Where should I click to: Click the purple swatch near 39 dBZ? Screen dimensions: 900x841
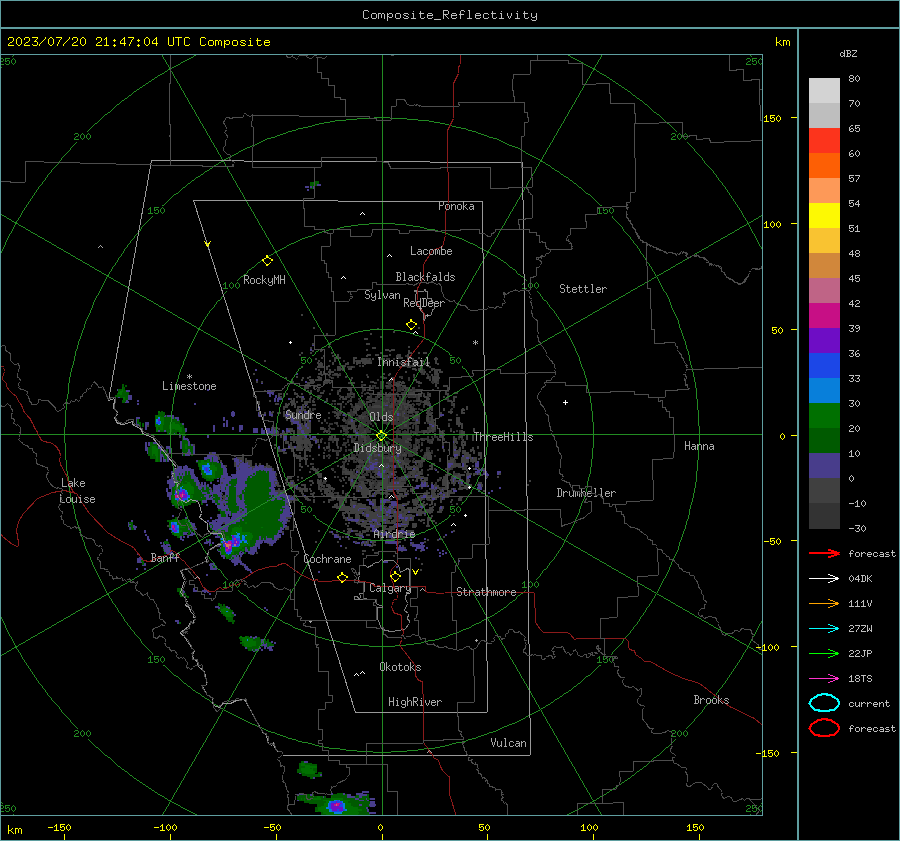tap(824, 340)
